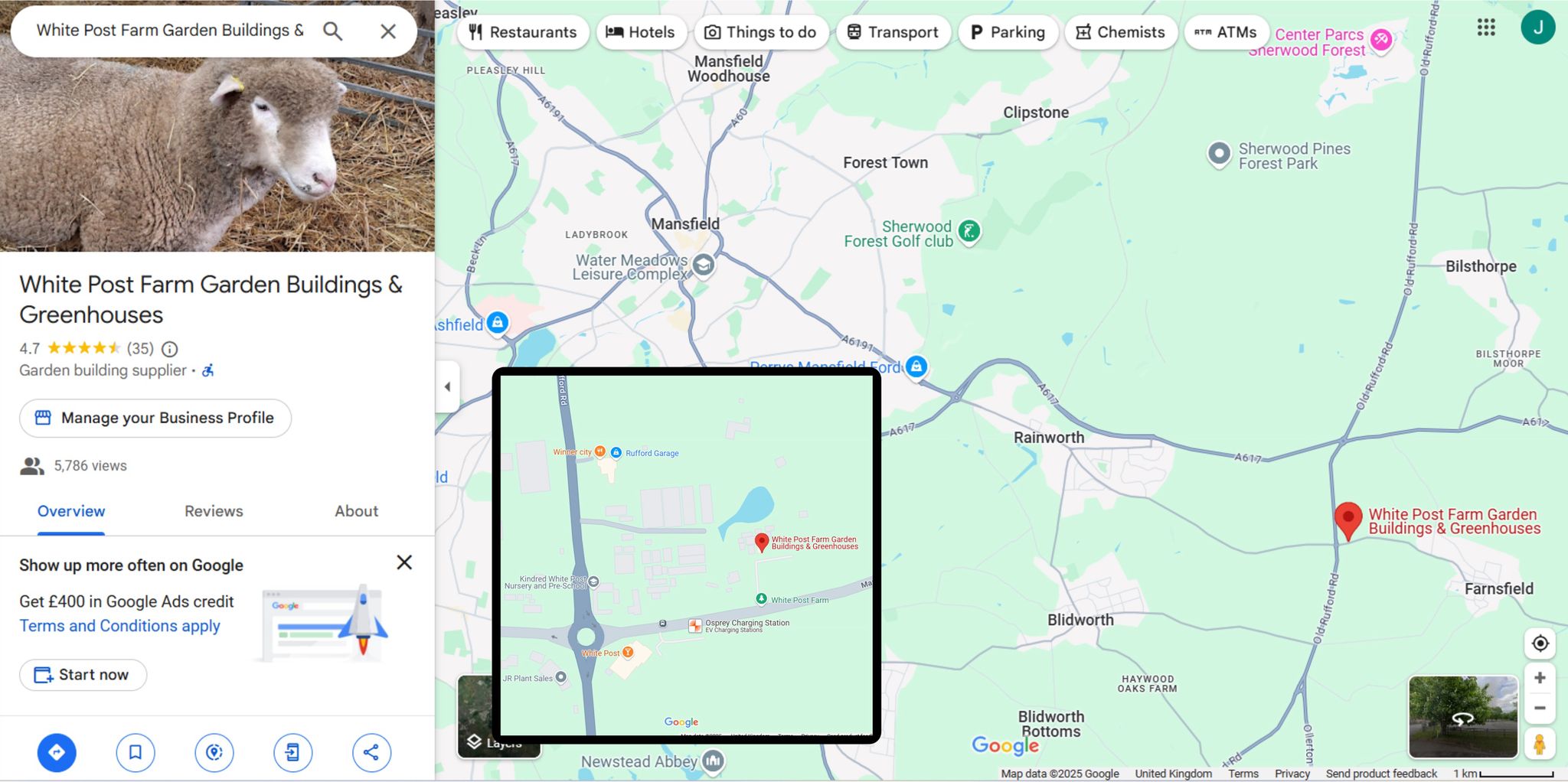Viewport: 1568px width, 782px height.
Task: Zoom in the map
Action: pos(1540,678)
